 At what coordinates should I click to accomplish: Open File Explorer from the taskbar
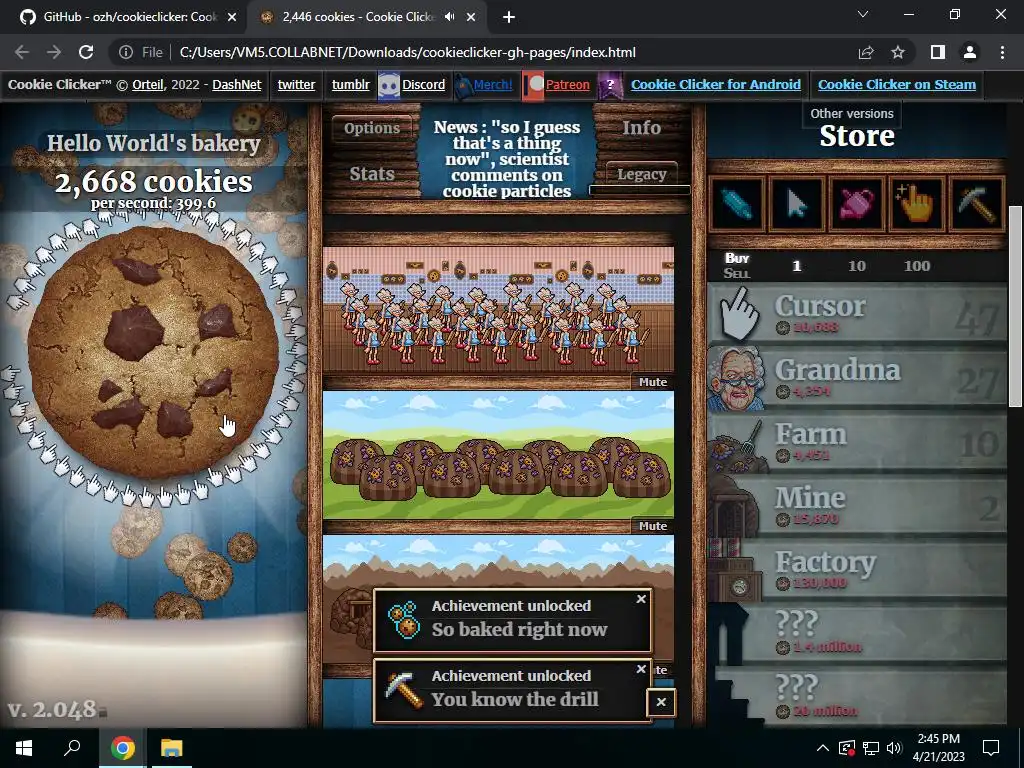[x=172, y=747]
